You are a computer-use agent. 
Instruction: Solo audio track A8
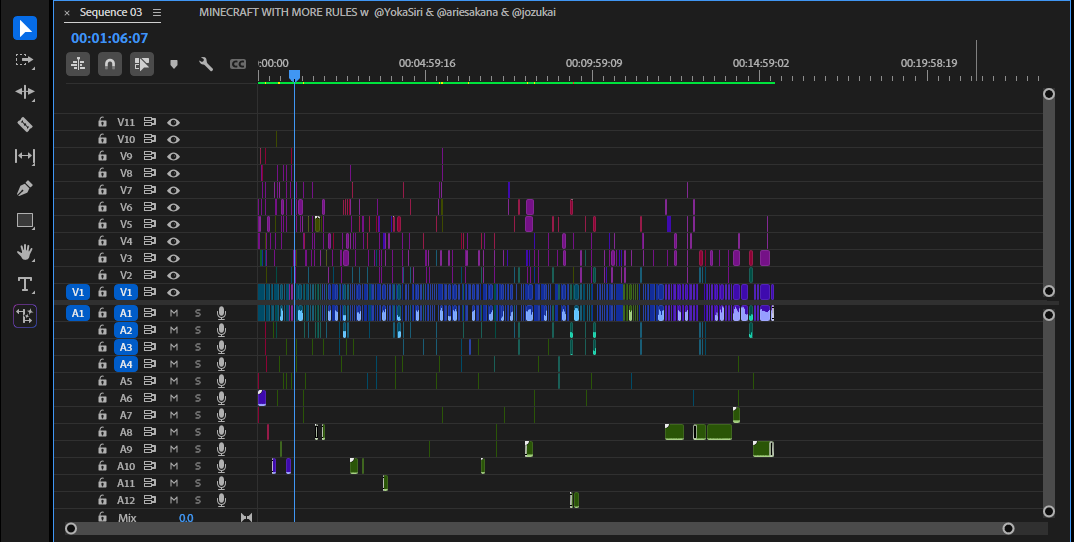198,432
